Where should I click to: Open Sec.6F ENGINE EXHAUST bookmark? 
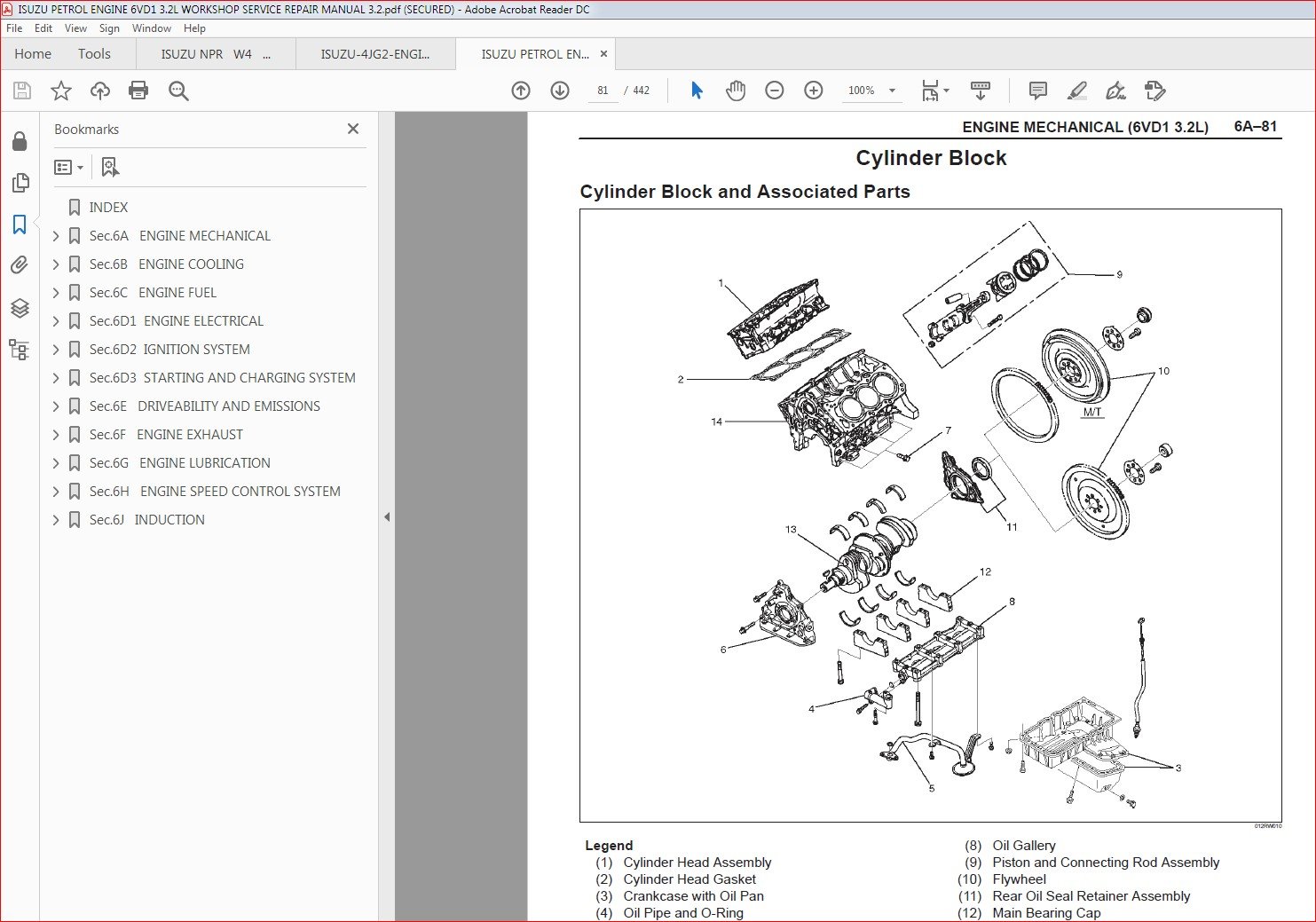pyautogui.click(x=166, y=435)
